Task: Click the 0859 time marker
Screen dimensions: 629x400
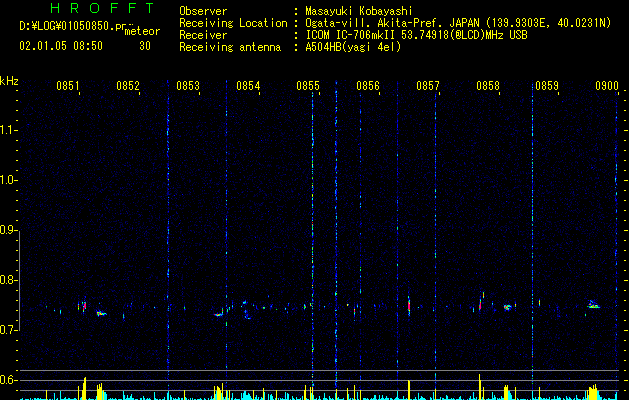Action: click(547, 86)
